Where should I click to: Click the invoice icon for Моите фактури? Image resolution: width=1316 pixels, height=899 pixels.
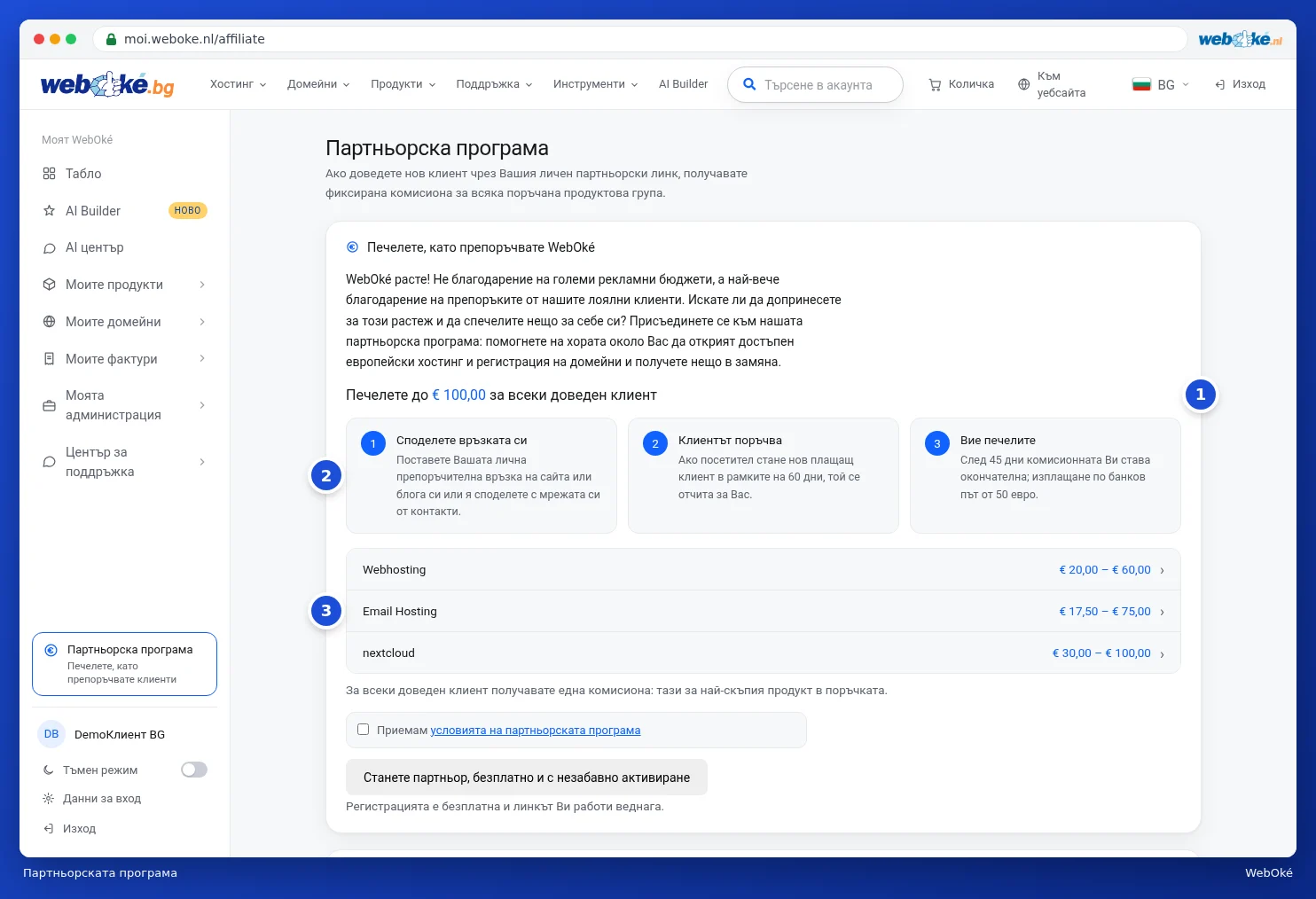(x=49, y=359)
